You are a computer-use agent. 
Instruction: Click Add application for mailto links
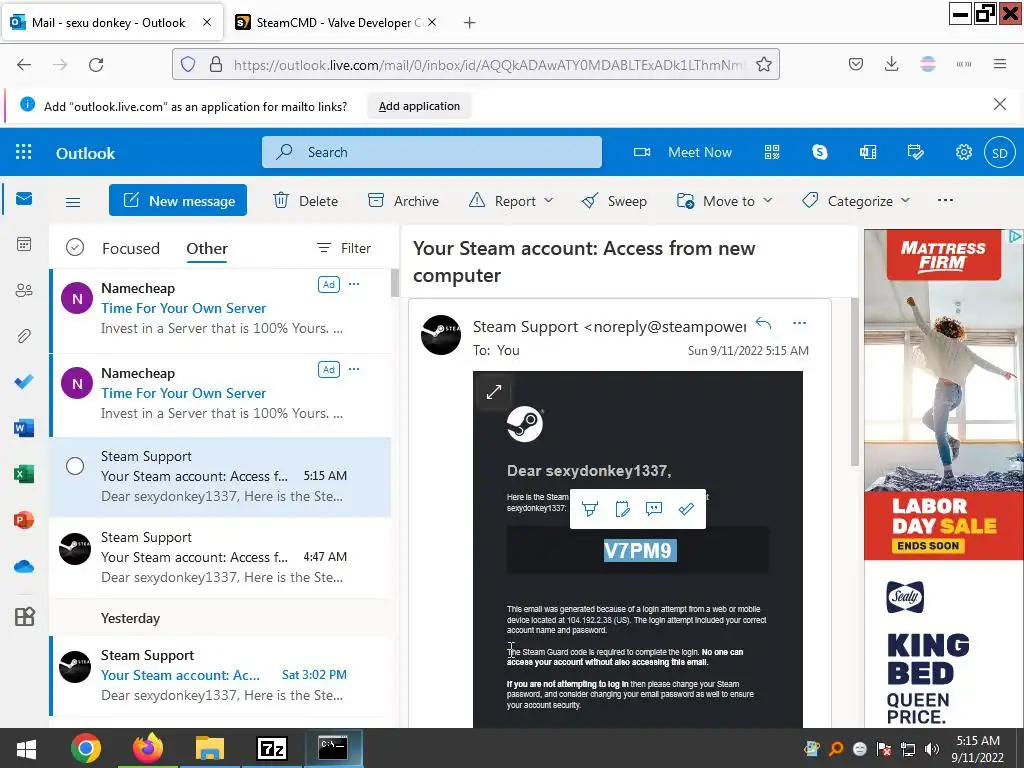[419, 106]
